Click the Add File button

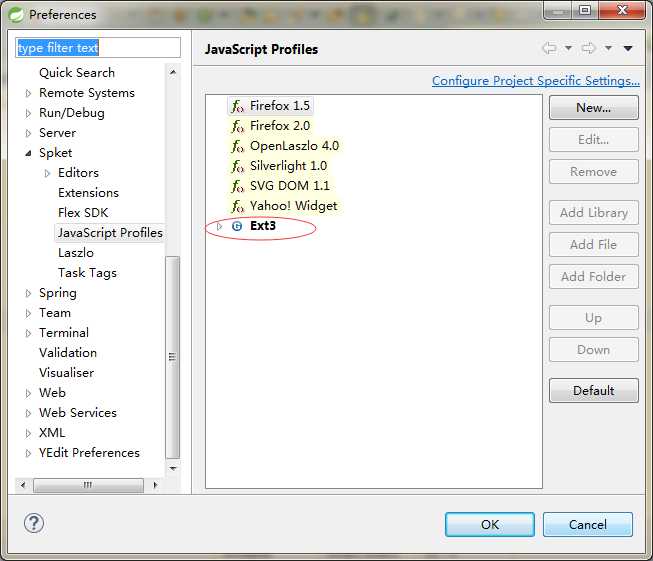tap(593, 244)
